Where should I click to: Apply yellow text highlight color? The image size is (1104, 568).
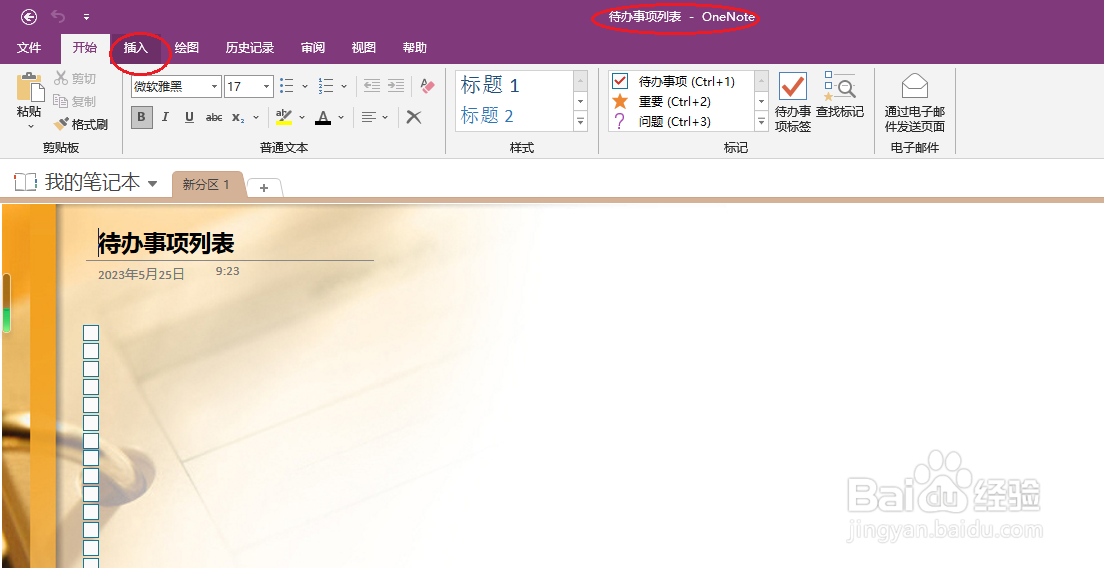[x=284, y=117]
